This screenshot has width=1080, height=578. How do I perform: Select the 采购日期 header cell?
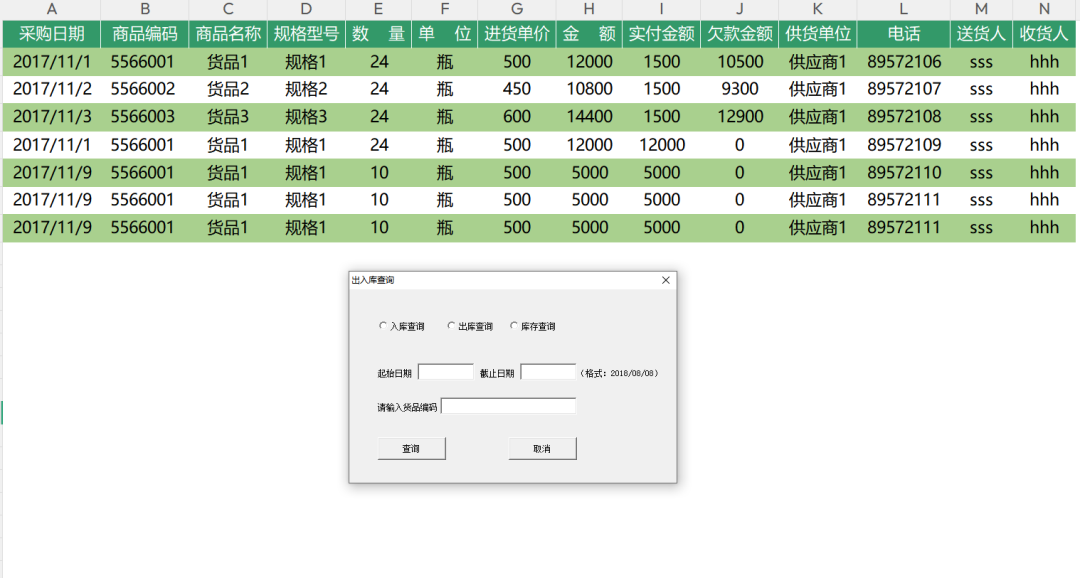click(x=52, y=33)
